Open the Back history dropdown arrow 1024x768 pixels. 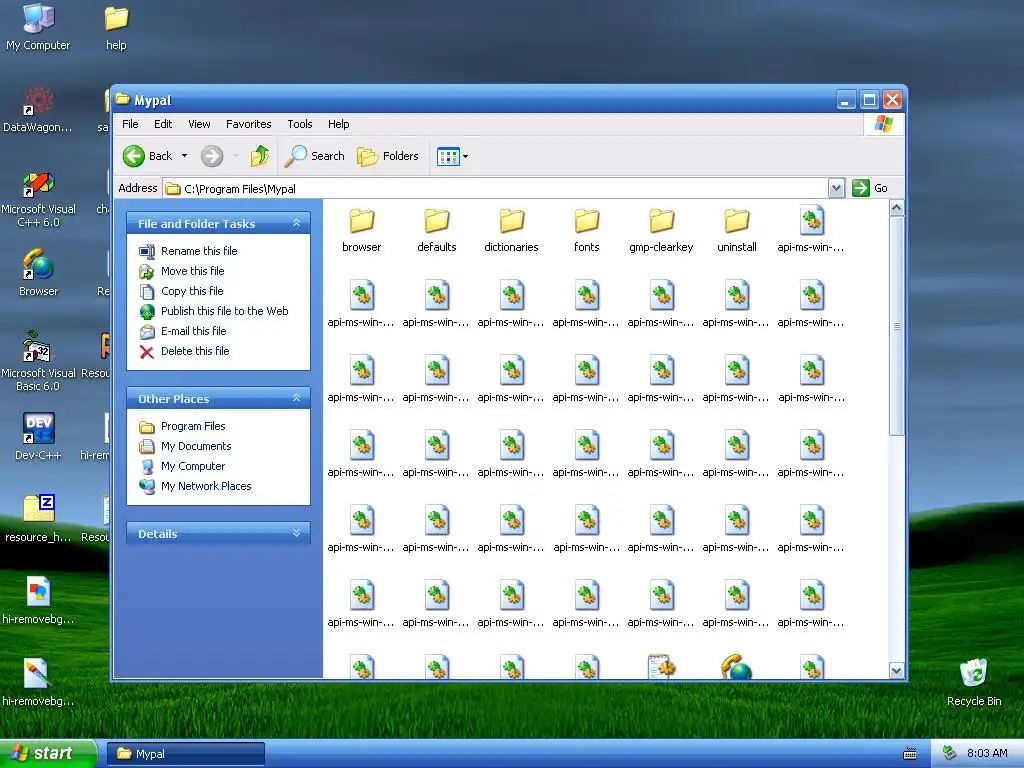[184, 156]
